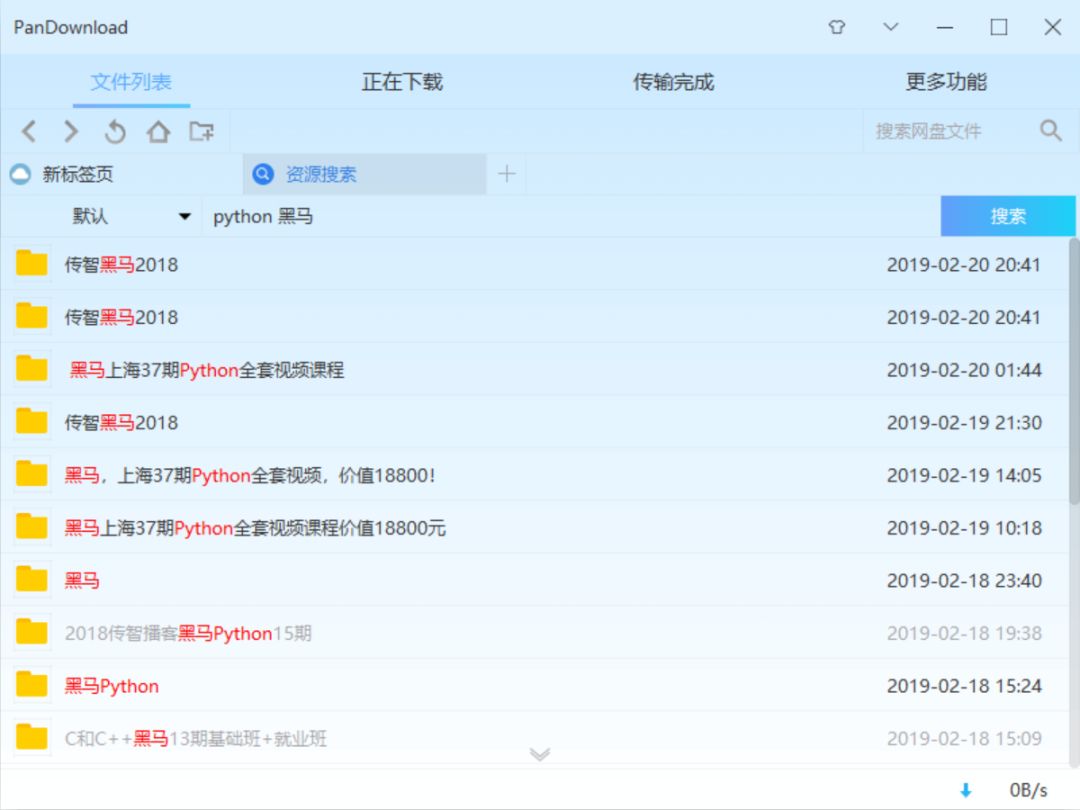Click date 2019-02-19 14:05

[x=964, y=475]
